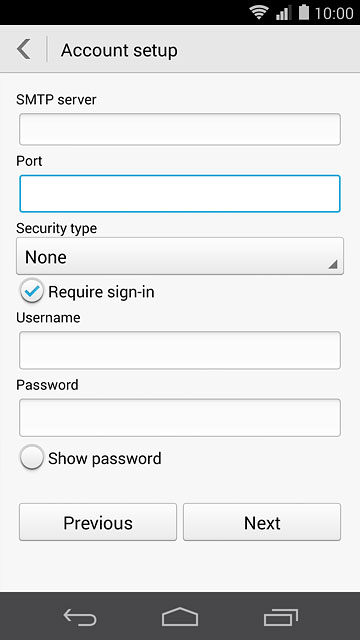
Task: Focus the Port input field
Action: pos(180,193)
